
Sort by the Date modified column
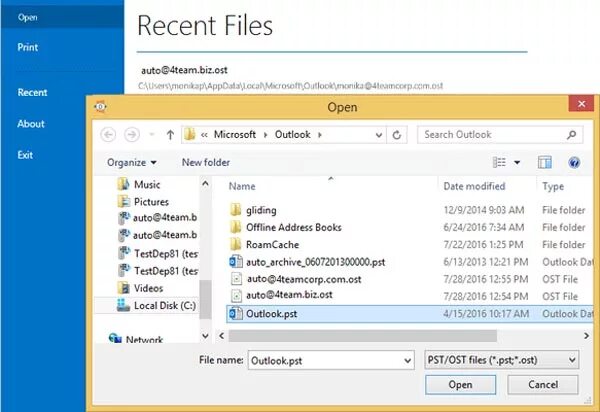pyautogui.click(x=474, y=186)
